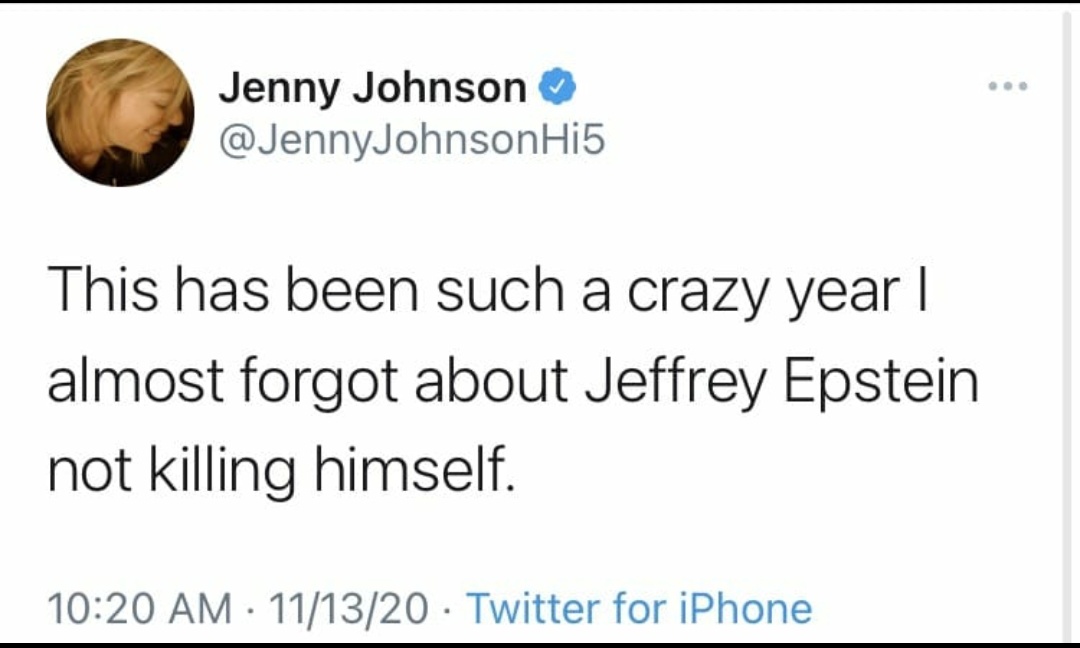Click the 10:20 AM timestamp
This screenshot has height=648, width=1080.
[139, 607]
